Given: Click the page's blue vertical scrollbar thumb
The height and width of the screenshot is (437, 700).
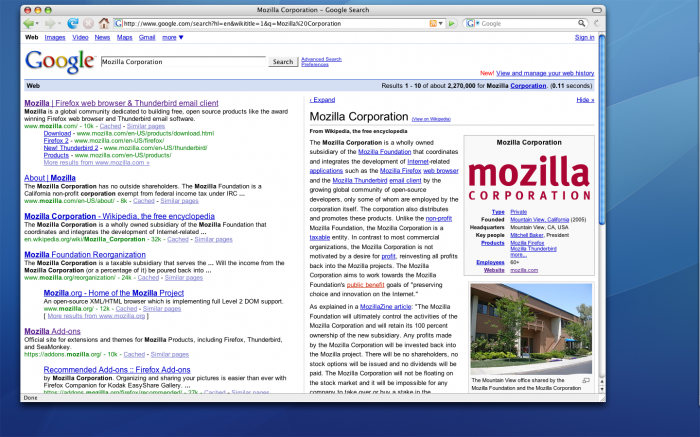Looking at the screenshot, I should (601, 129).
